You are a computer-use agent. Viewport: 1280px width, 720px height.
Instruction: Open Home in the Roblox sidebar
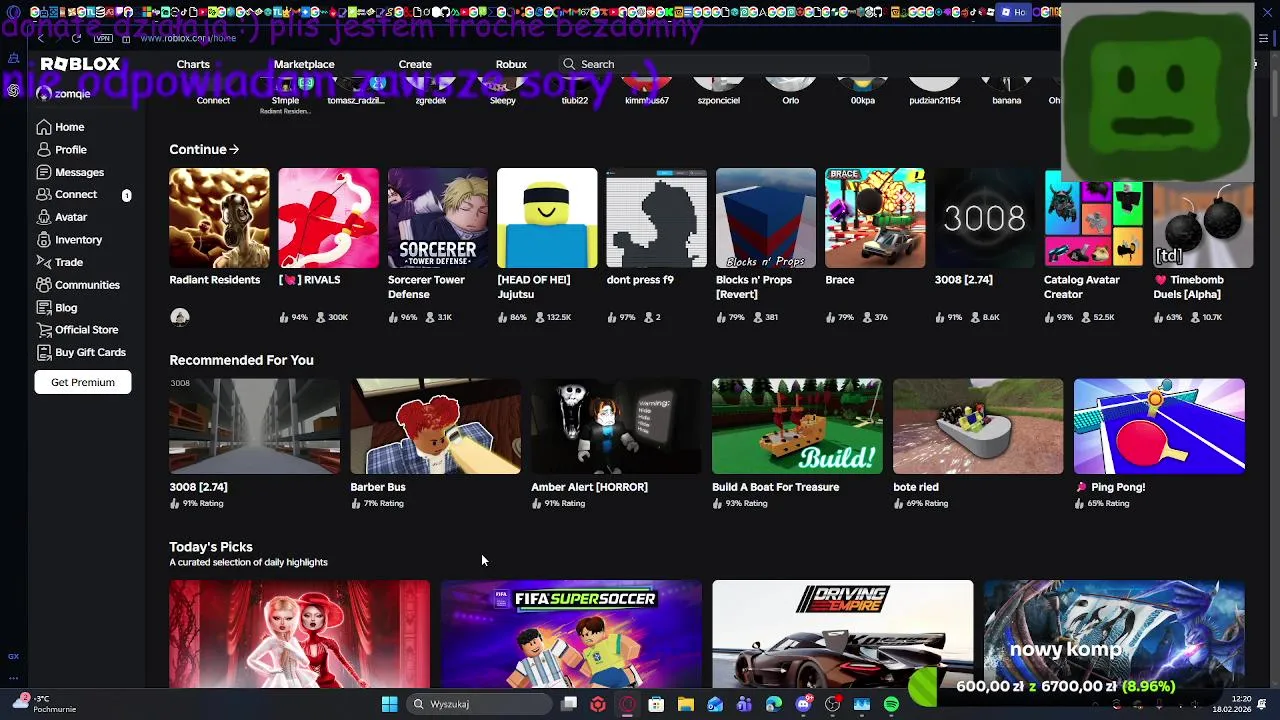pyautogui.click(x=60, y=127)
